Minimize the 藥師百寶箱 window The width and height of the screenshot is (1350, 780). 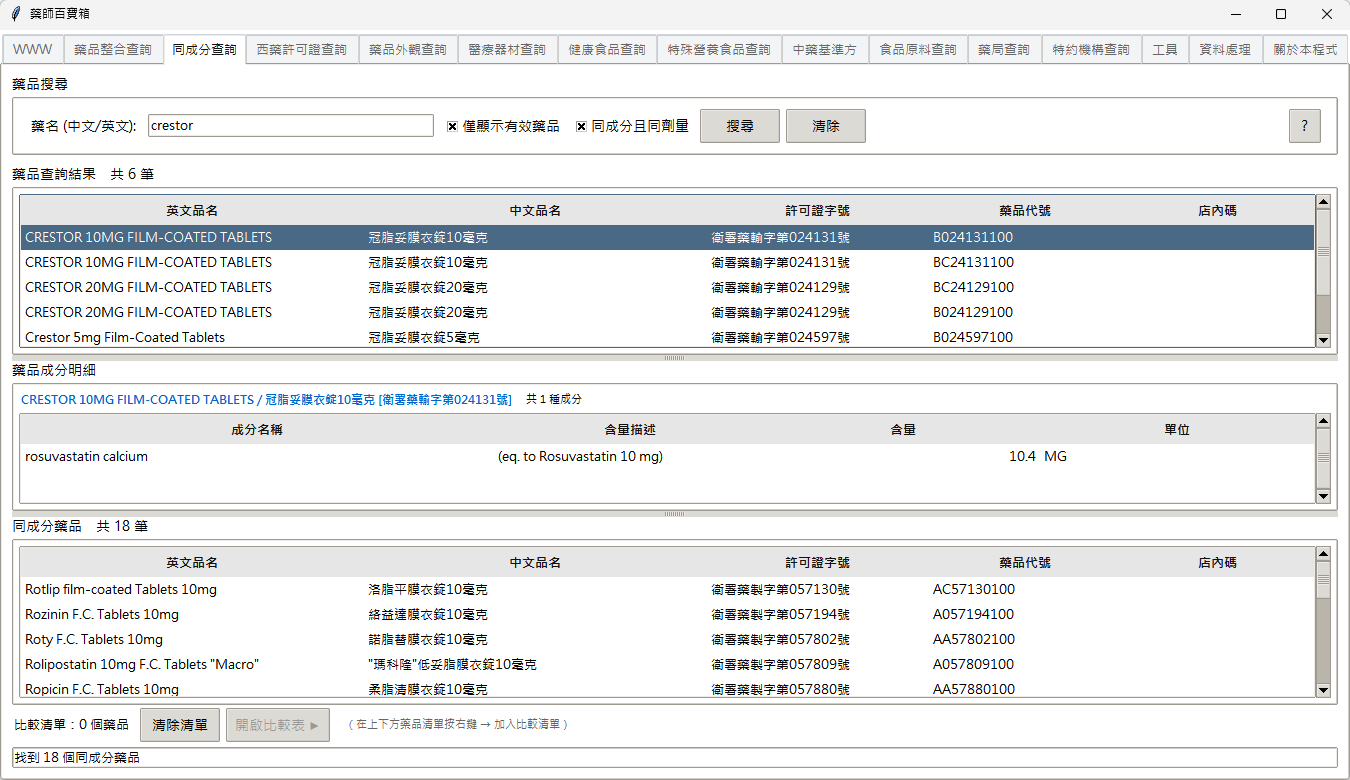(1236, 14)
